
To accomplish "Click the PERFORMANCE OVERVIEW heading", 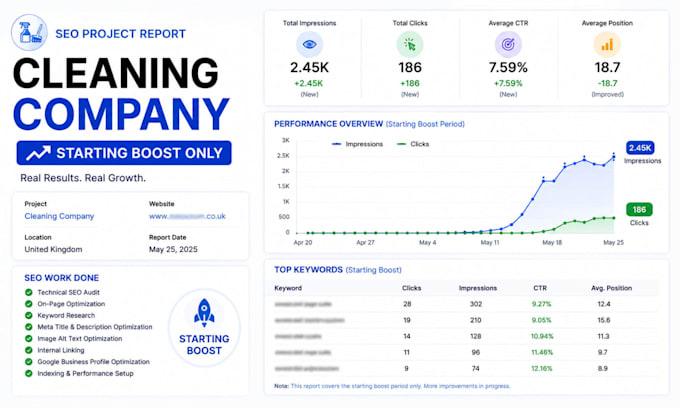I will pyautogui.click(x=328, y=124).
